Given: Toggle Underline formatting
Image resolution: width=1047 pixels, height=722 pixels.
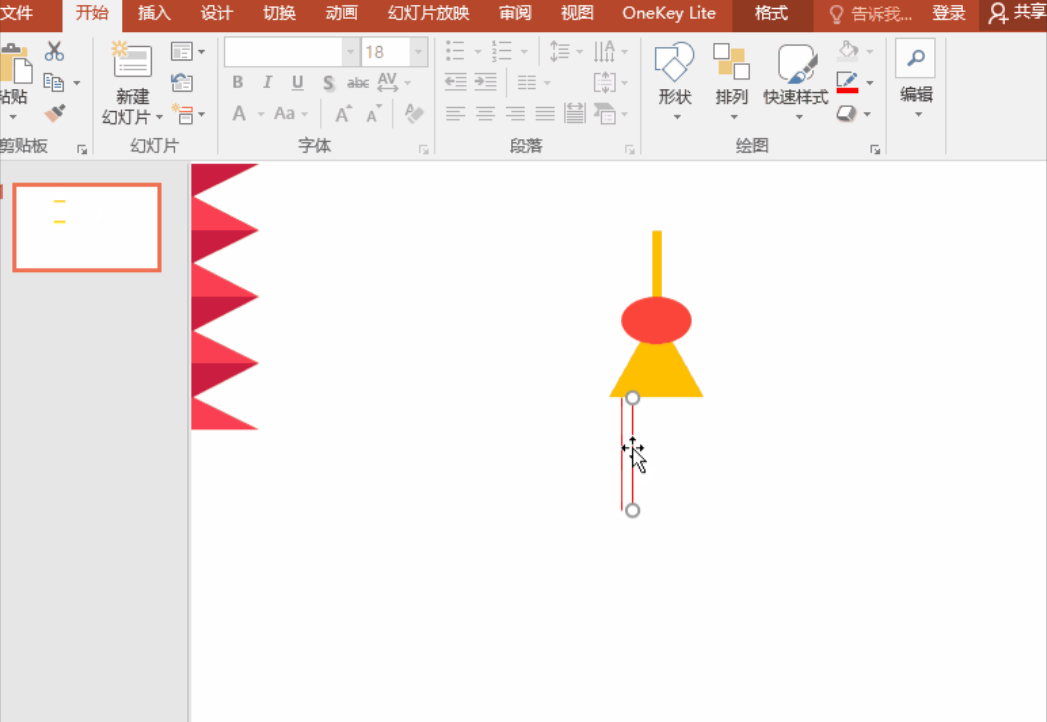Looking at the screenshot, I should (x=298, y=82).
